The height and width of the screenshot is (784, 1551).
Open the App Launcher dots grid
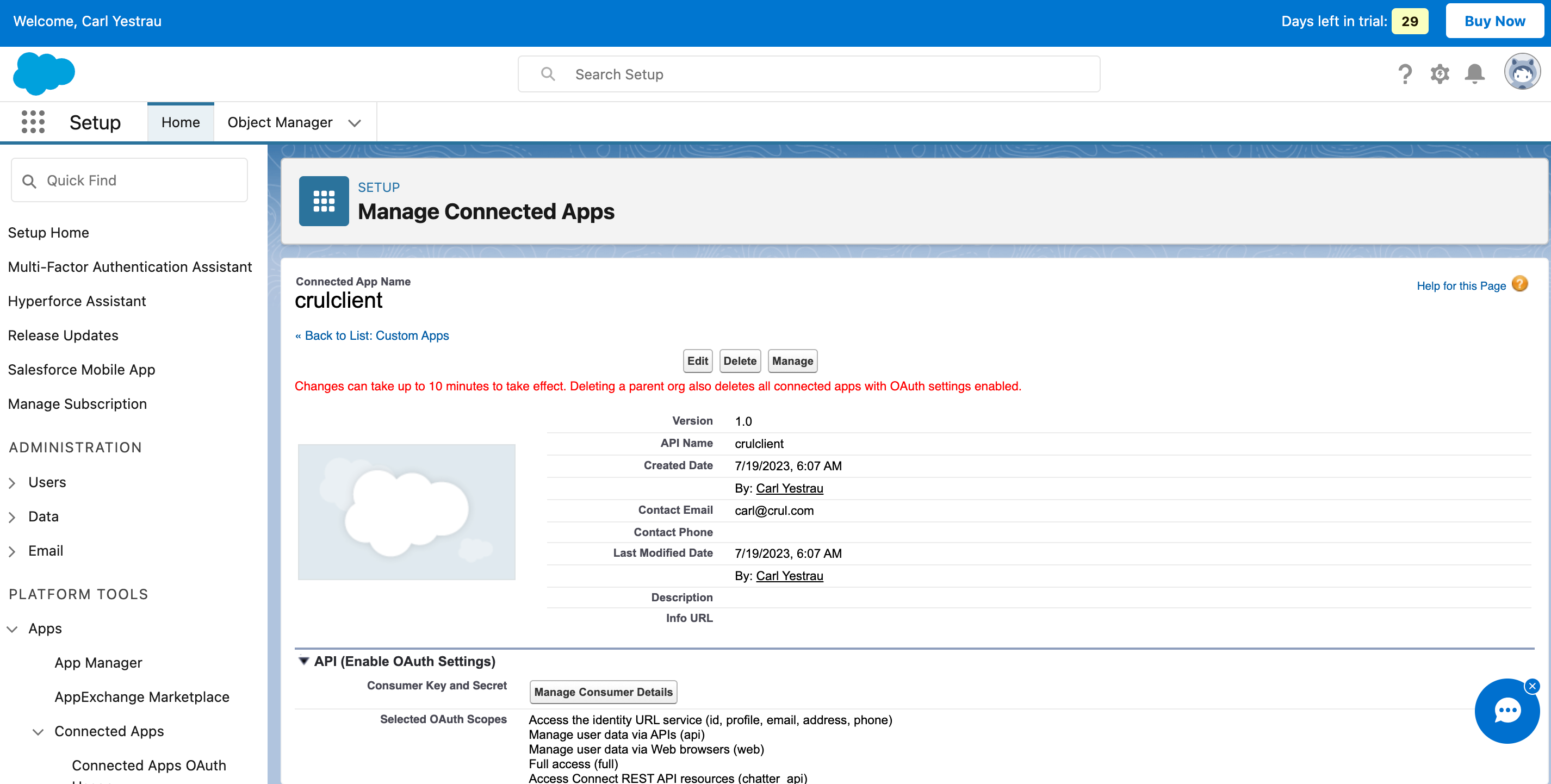(x=33, y=122)
